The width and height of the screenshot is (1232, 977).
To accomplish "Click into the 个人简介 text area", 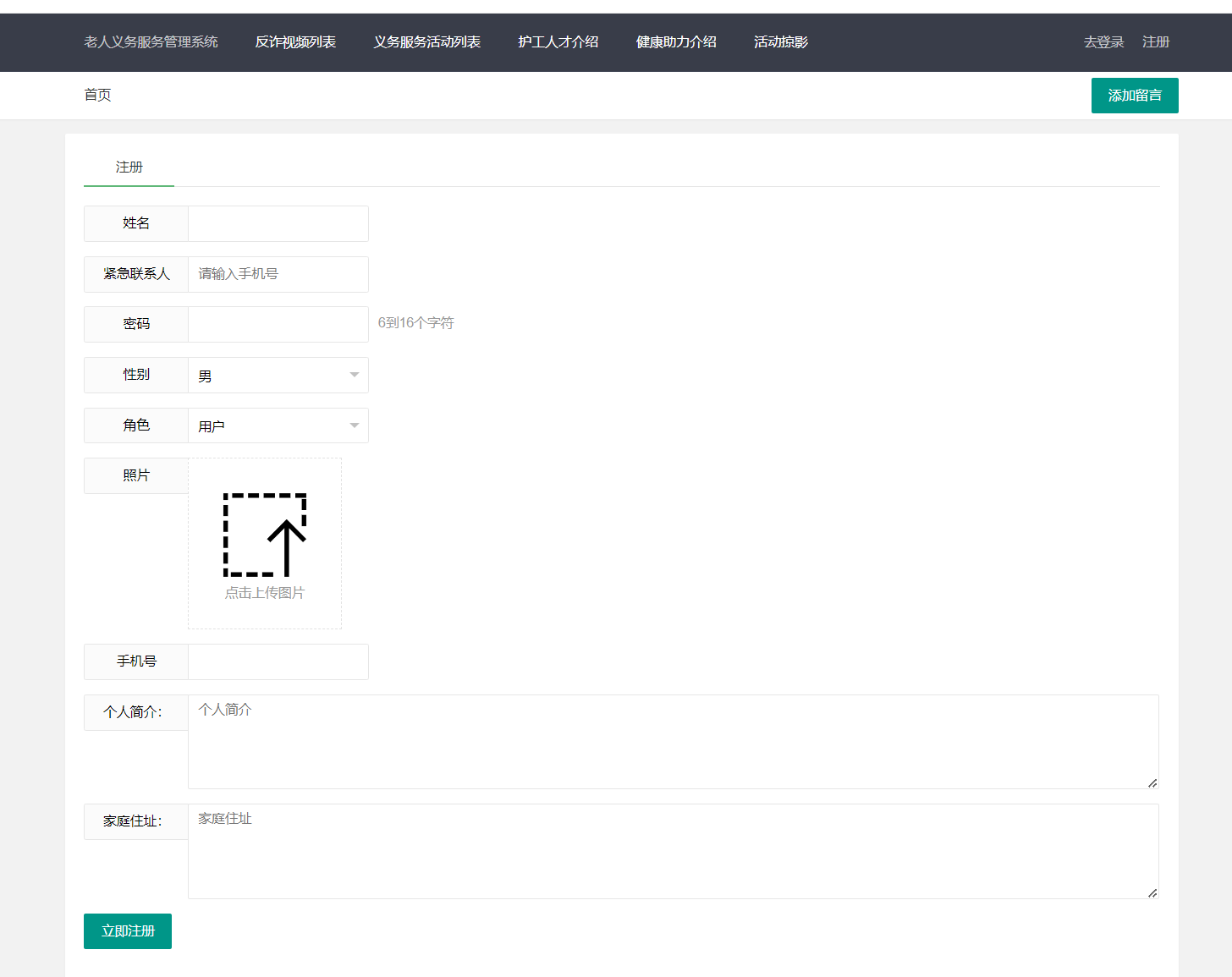I will 673,742.
